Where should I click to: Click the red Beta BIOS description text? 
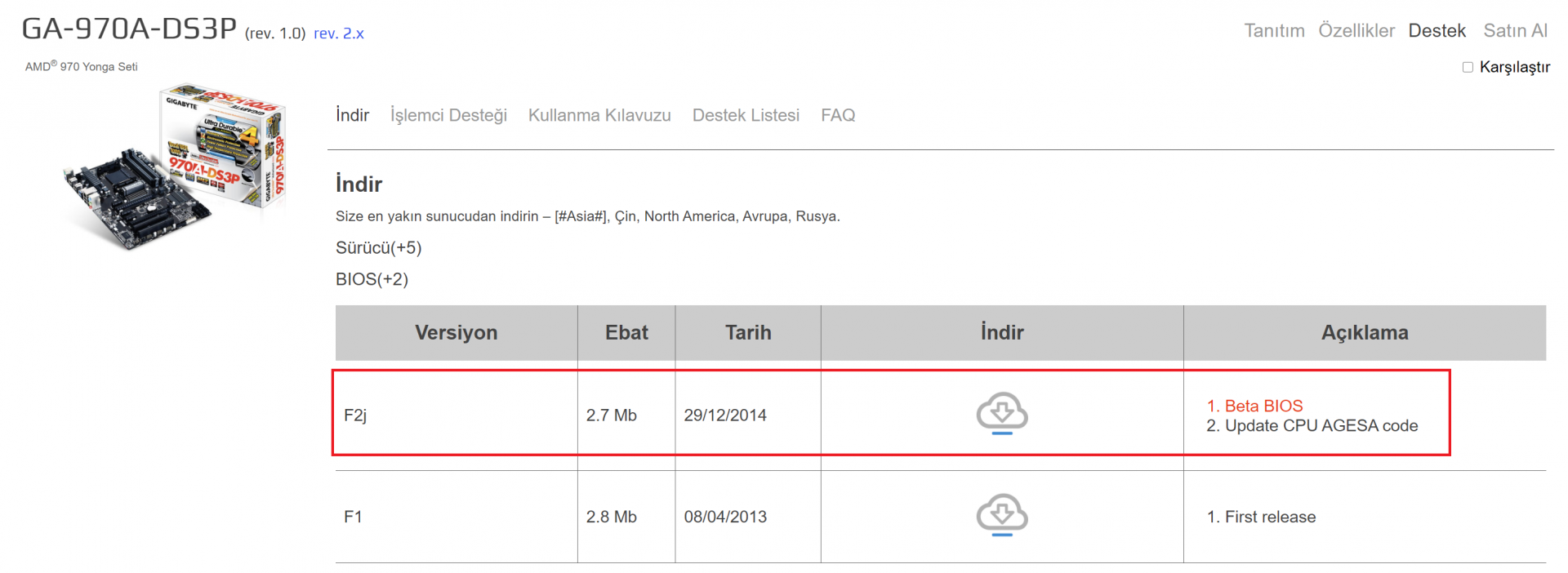pyautogui.click(x=1263, y=406)
